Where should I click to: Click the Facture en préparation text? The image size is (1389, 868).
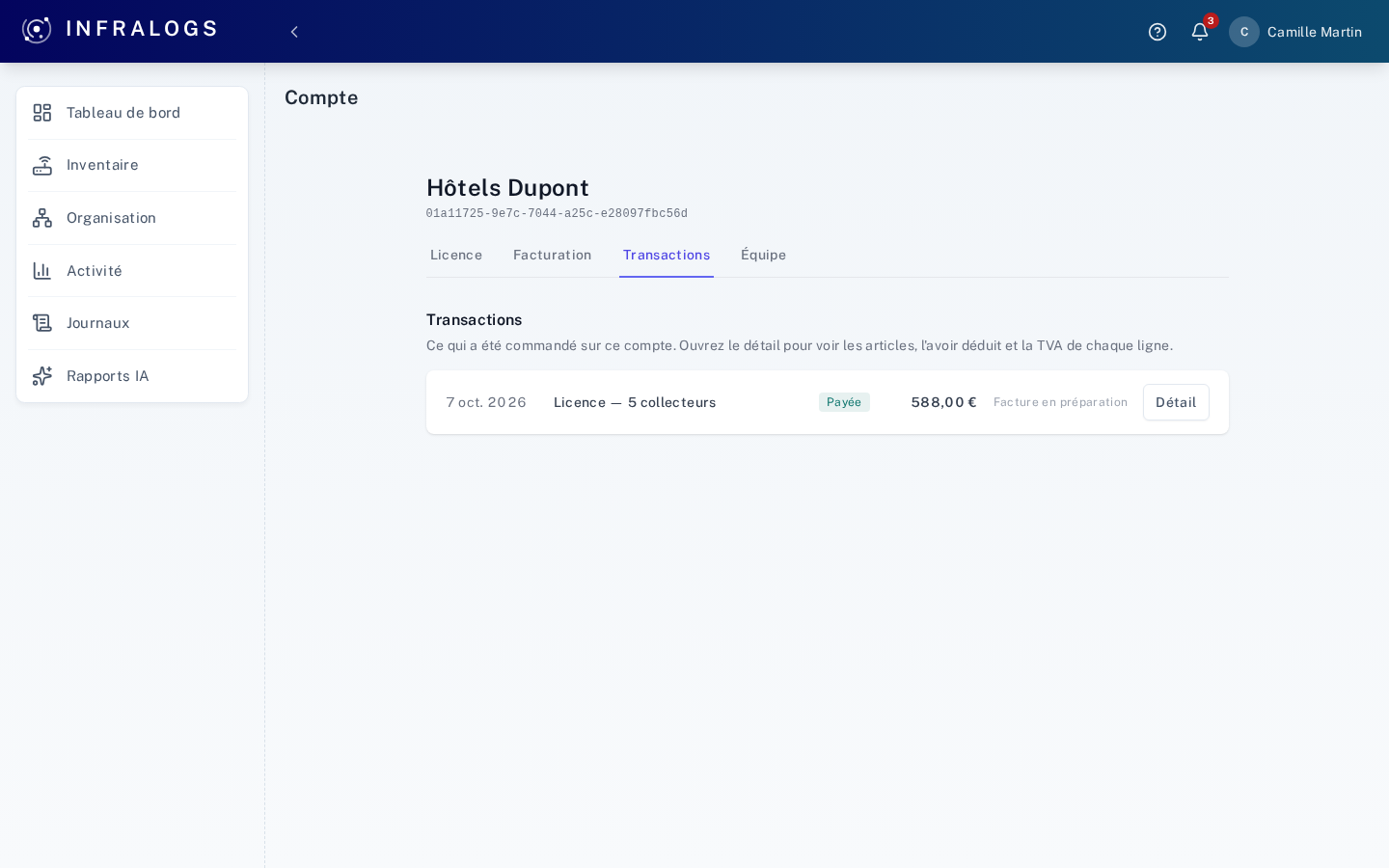coord(1060,402)
